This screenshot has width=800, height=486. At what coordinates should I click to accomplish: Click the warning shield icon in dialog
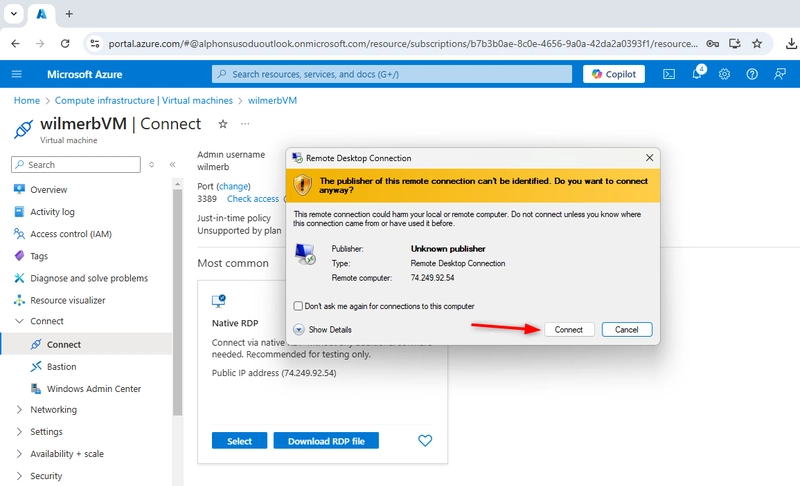(303, 185)
